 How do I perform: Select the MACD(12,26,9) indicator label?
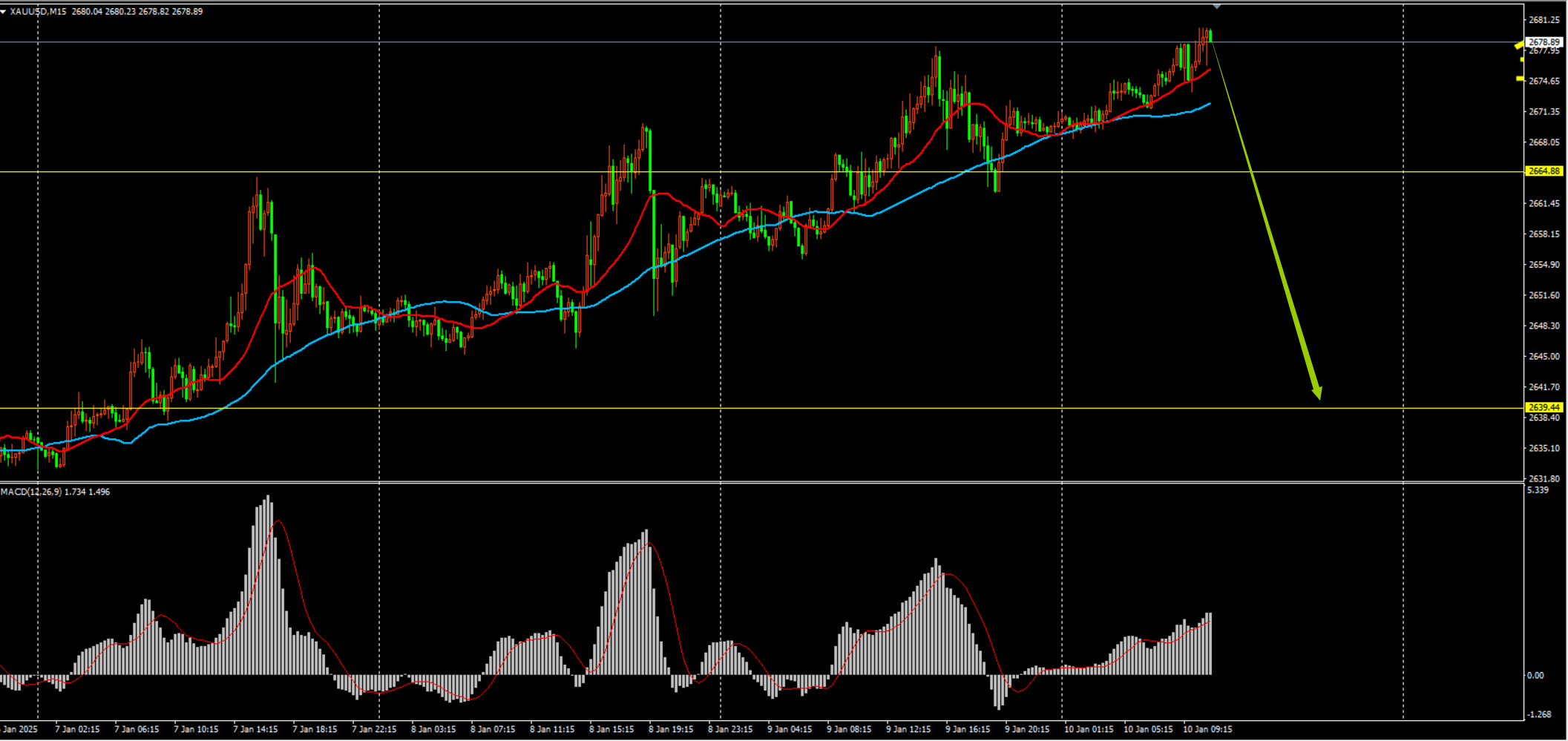(x=32, y=492)
